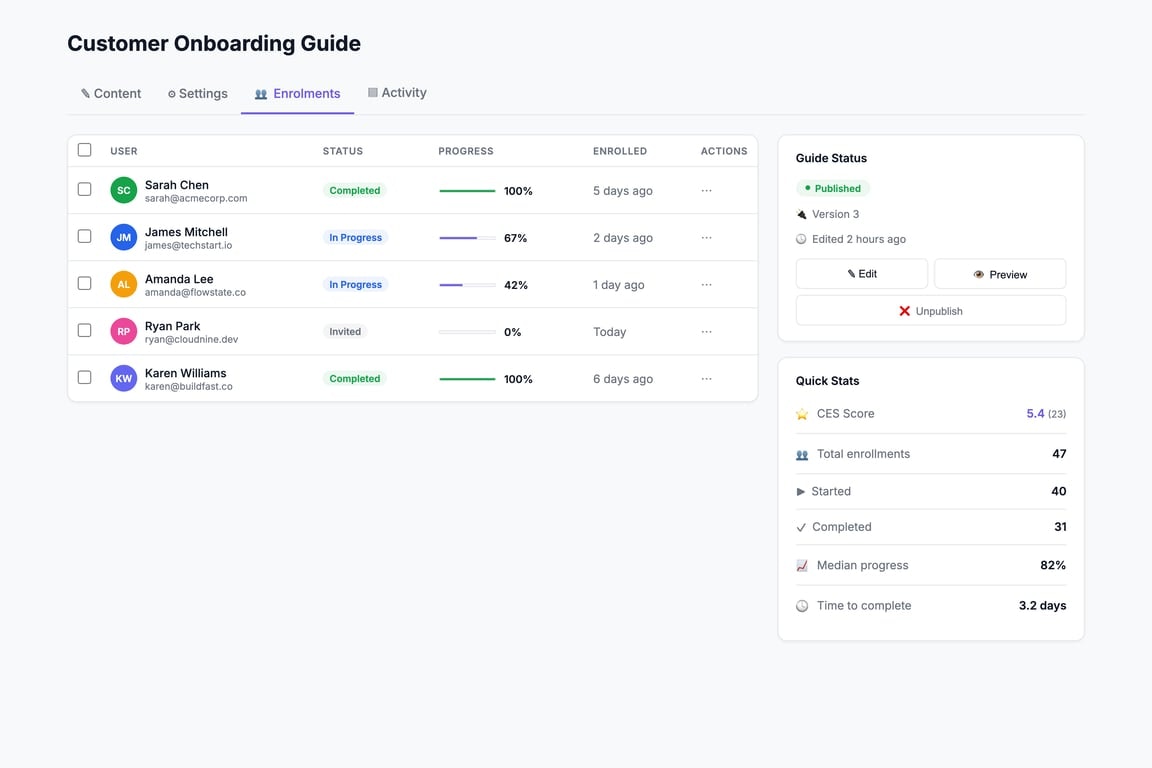Open the actions menu for James Mitchell
The image size is (1152, 768).
pos(706,237)
